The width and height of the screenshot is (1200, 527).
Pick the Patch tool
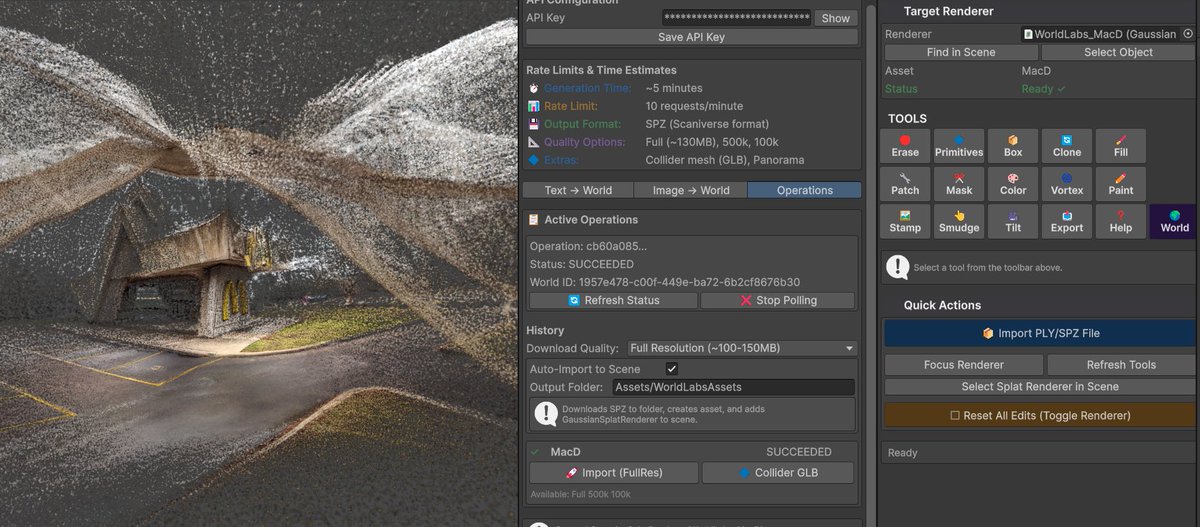[905, 184]
